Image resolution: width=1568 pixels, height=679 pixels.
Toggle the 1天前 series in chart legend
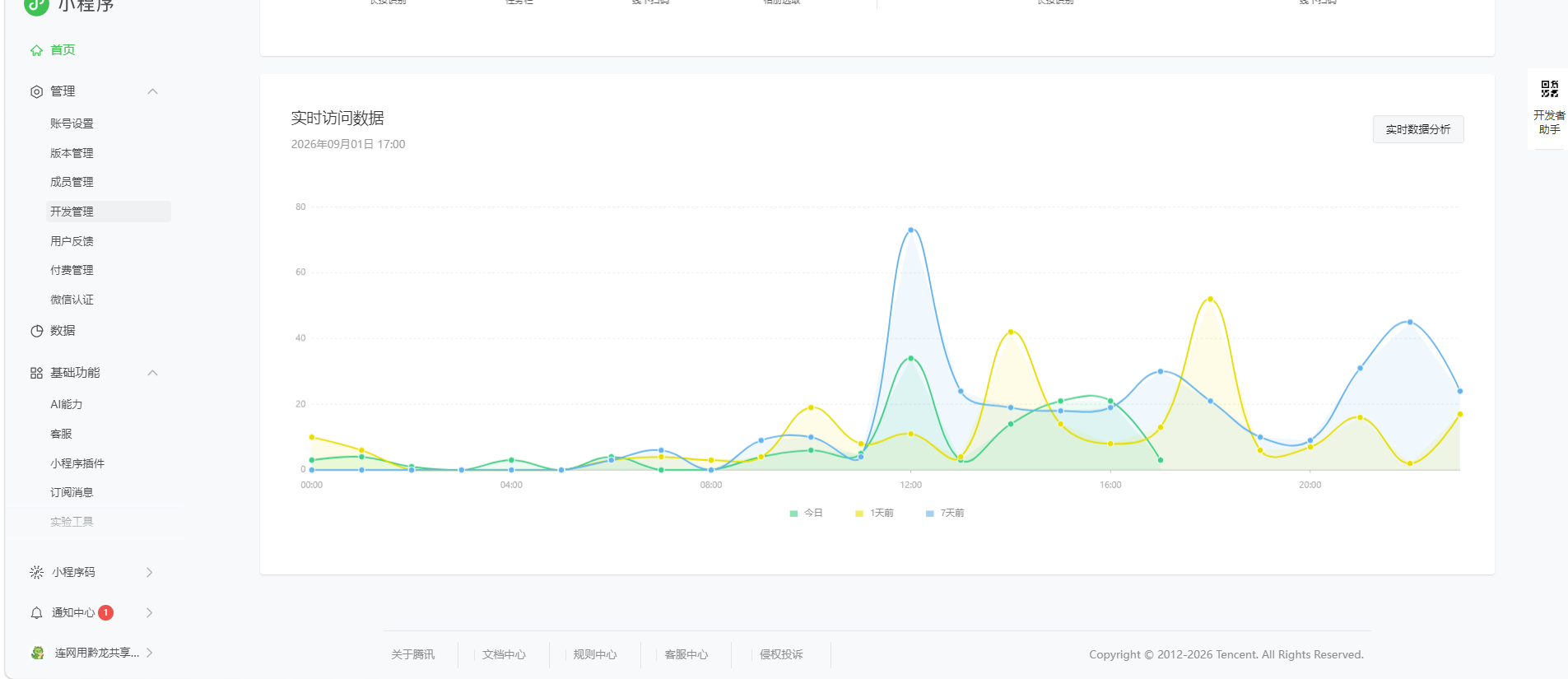pos(874,513)
